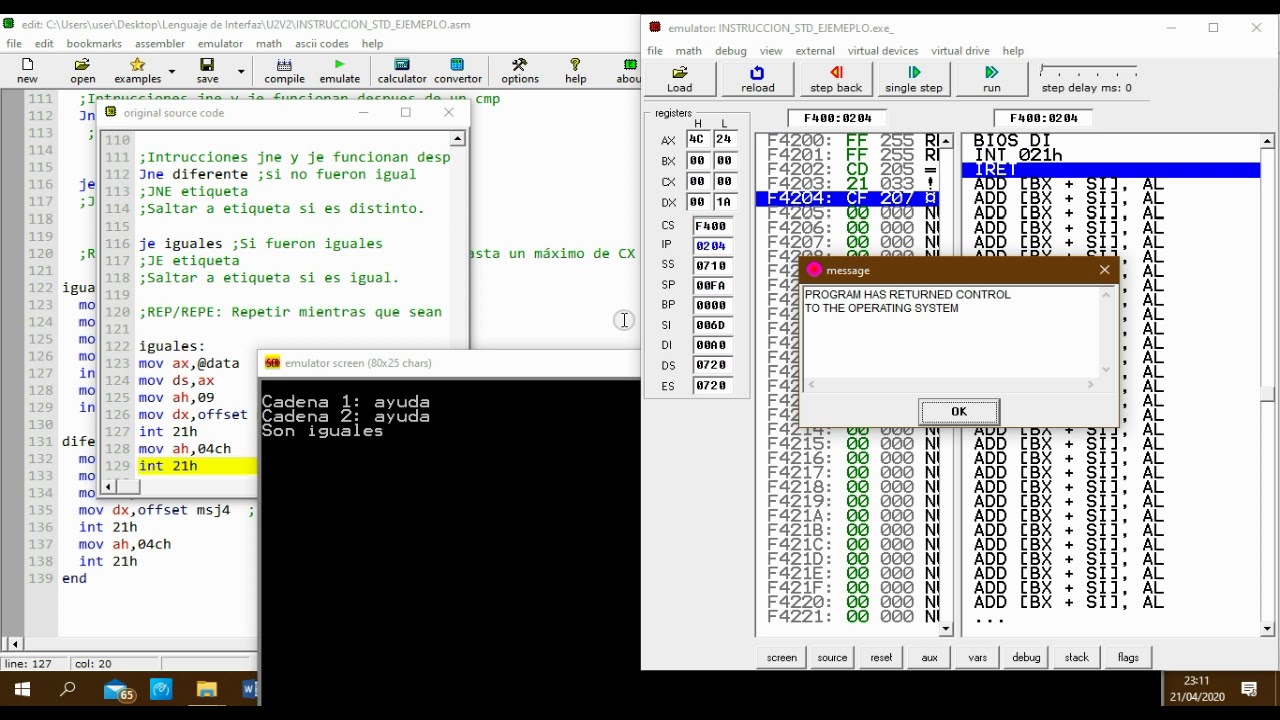This screenshot has height=720, width=1280.
Task: Click OK in the message dialog
Action: point(958,412)
